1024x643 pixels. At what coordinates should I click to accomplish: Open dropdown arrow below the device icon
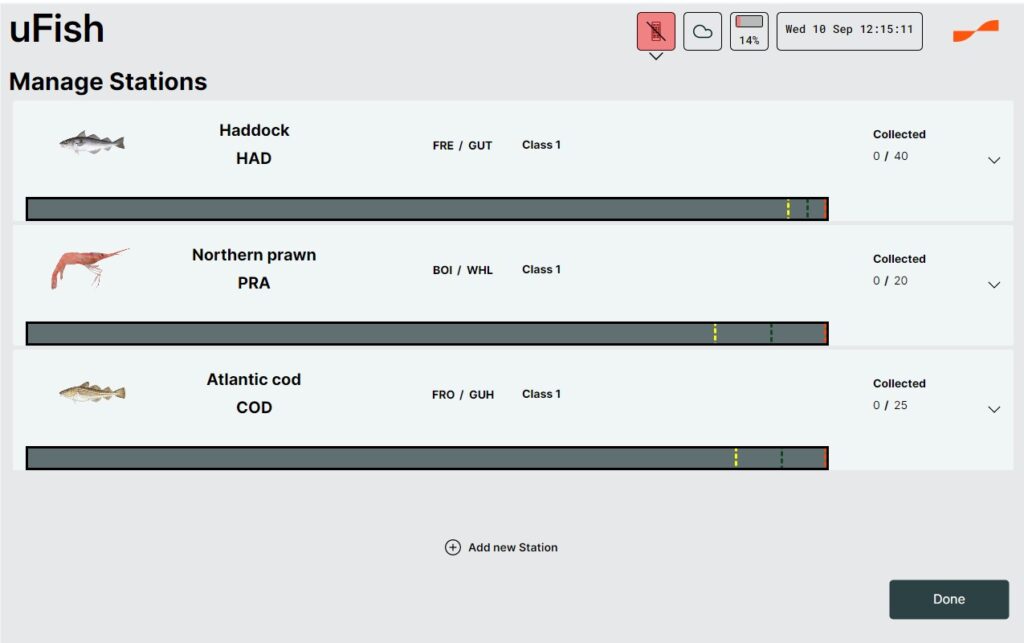(656, 57)
